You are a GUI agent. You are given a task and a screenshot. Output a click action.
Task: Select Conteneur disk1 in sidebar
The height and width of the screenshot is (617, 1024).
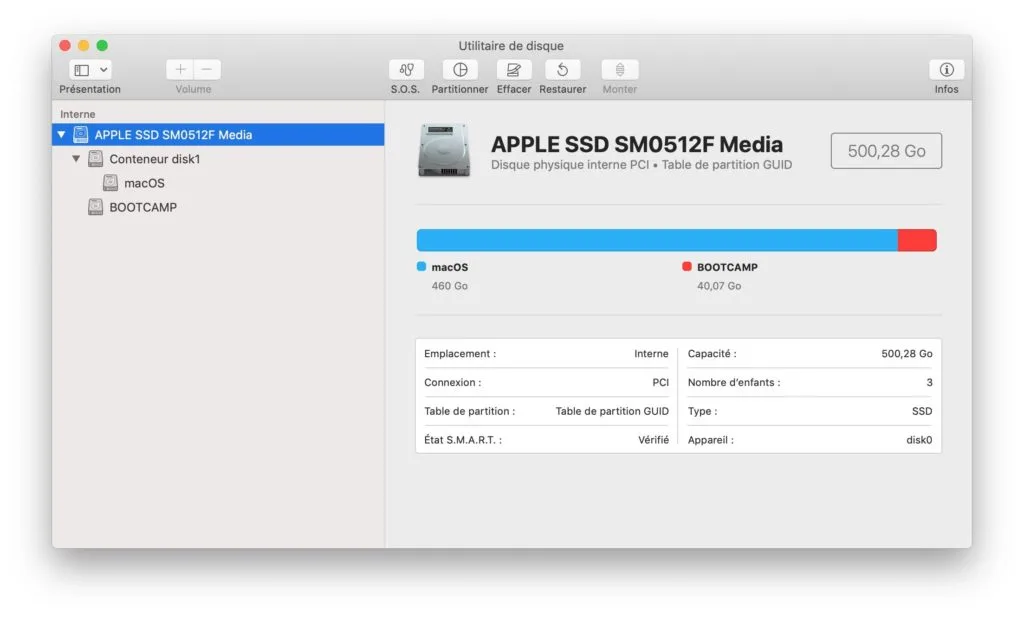tap(218, 159)
